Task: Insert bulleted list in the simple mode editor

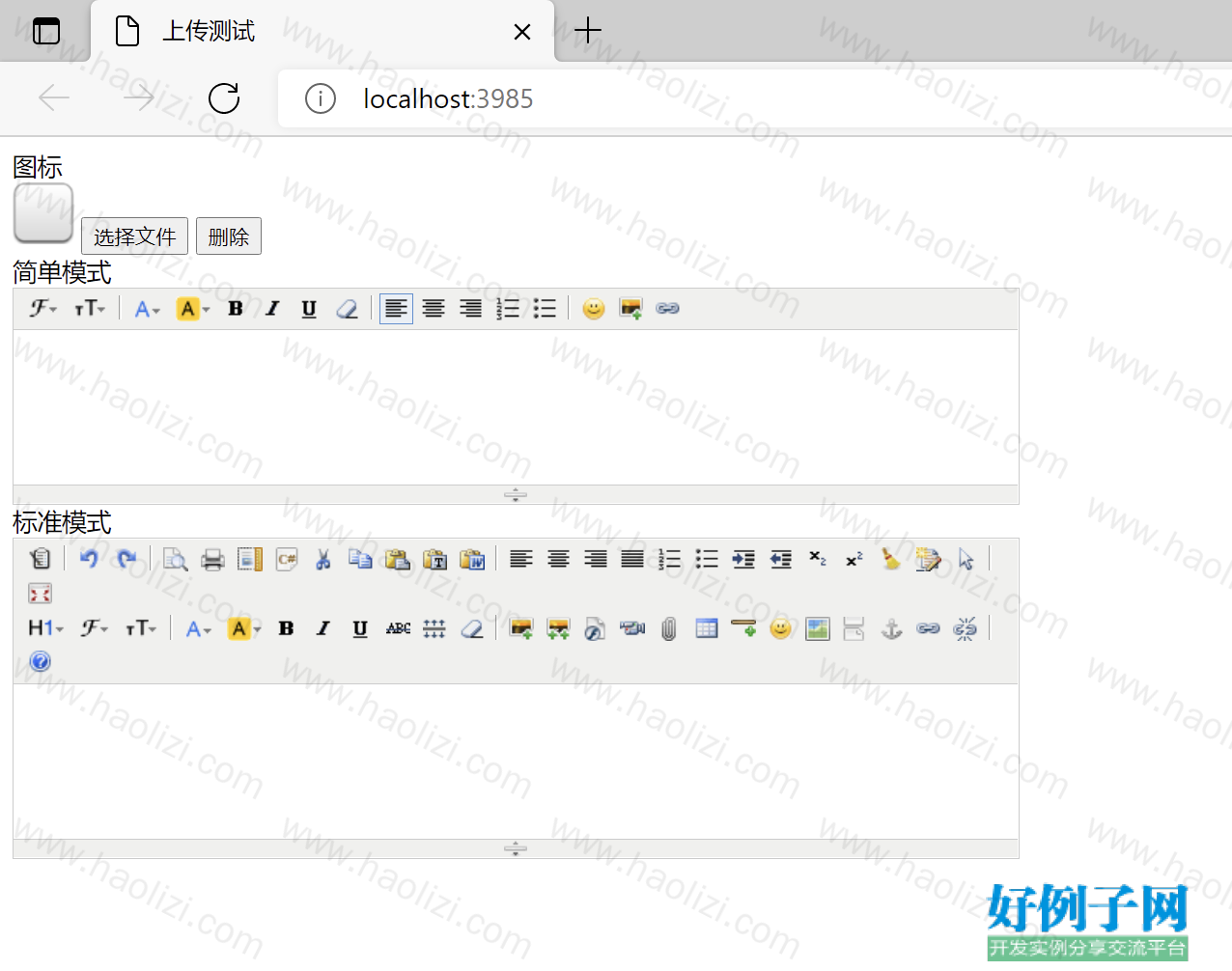Action: click(545, 309)
